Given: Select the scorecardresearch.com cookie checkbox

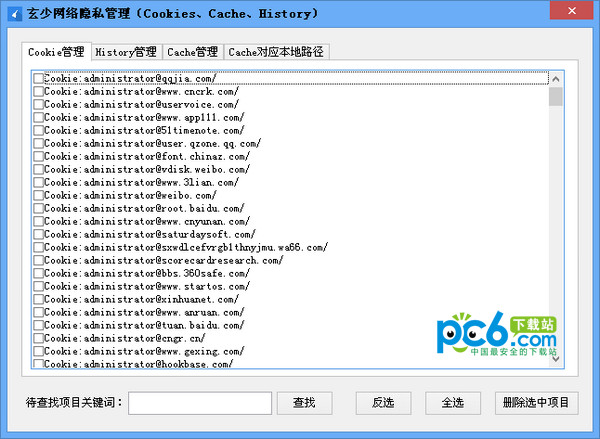Looking at the screenshot, I should click(38, 260).
